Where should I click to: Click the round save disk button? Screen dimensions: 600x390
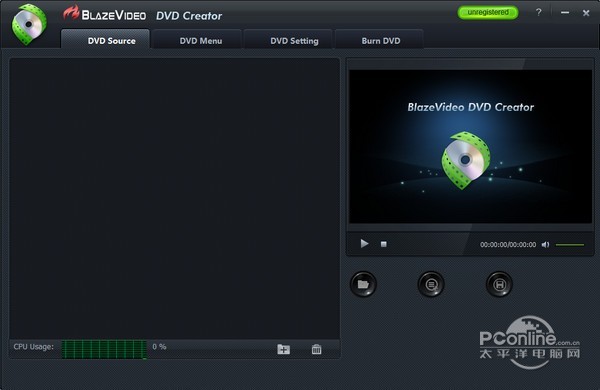499,284
